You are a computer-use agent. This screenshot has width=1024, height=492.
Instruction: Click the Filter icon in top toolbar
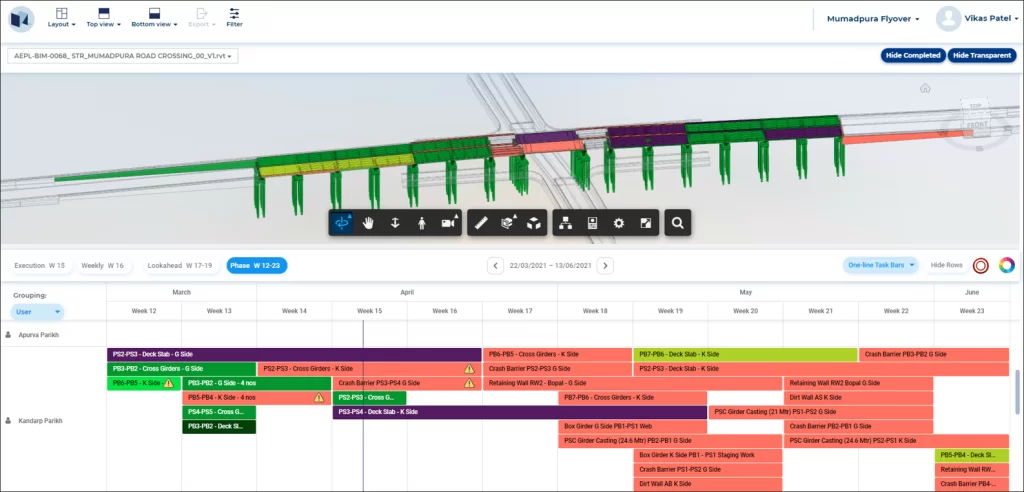[x=234, y=17]
